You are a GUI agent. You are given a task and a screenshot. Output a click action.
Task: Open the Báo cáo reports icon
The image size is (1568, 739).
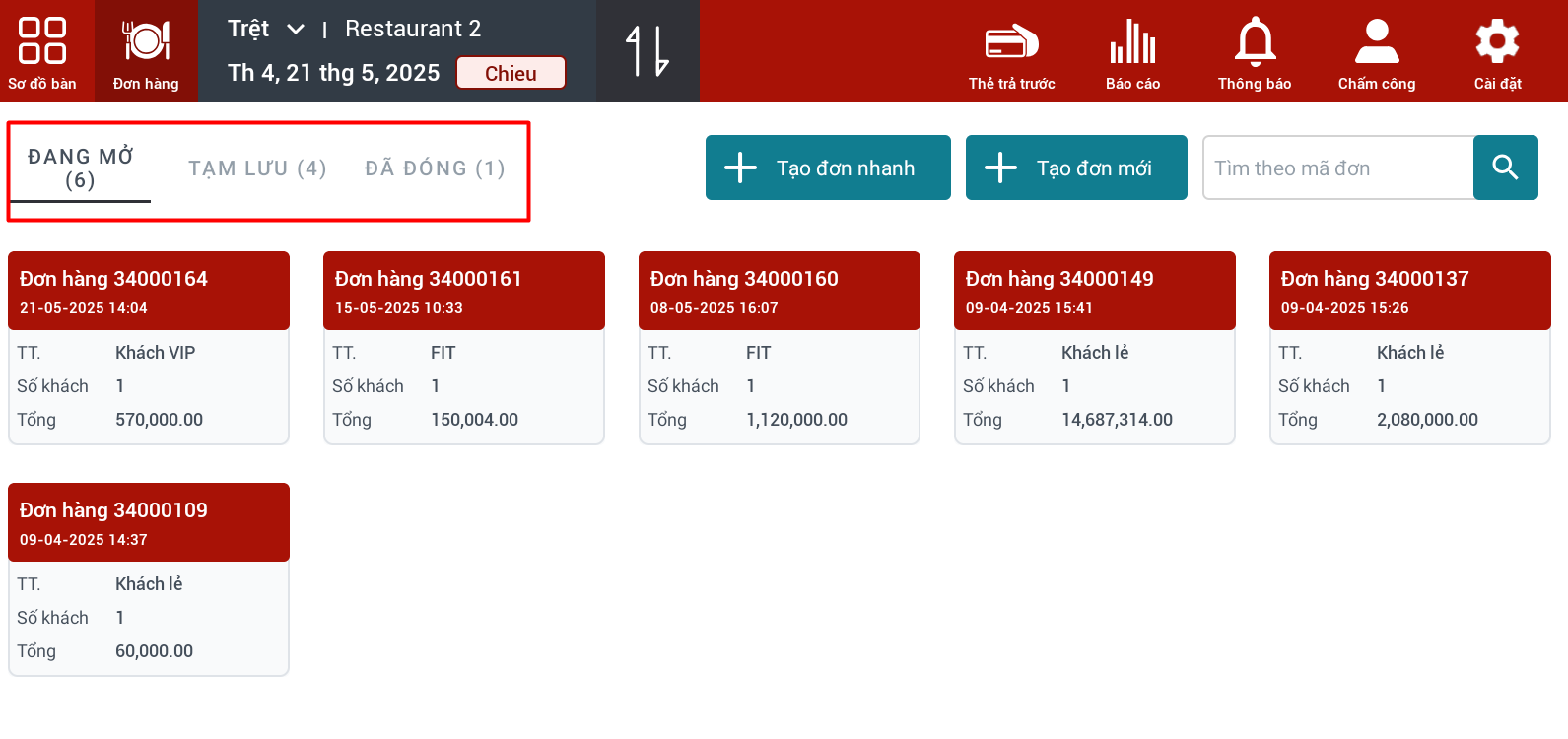pyautogui.click(x=1132, y=51)
